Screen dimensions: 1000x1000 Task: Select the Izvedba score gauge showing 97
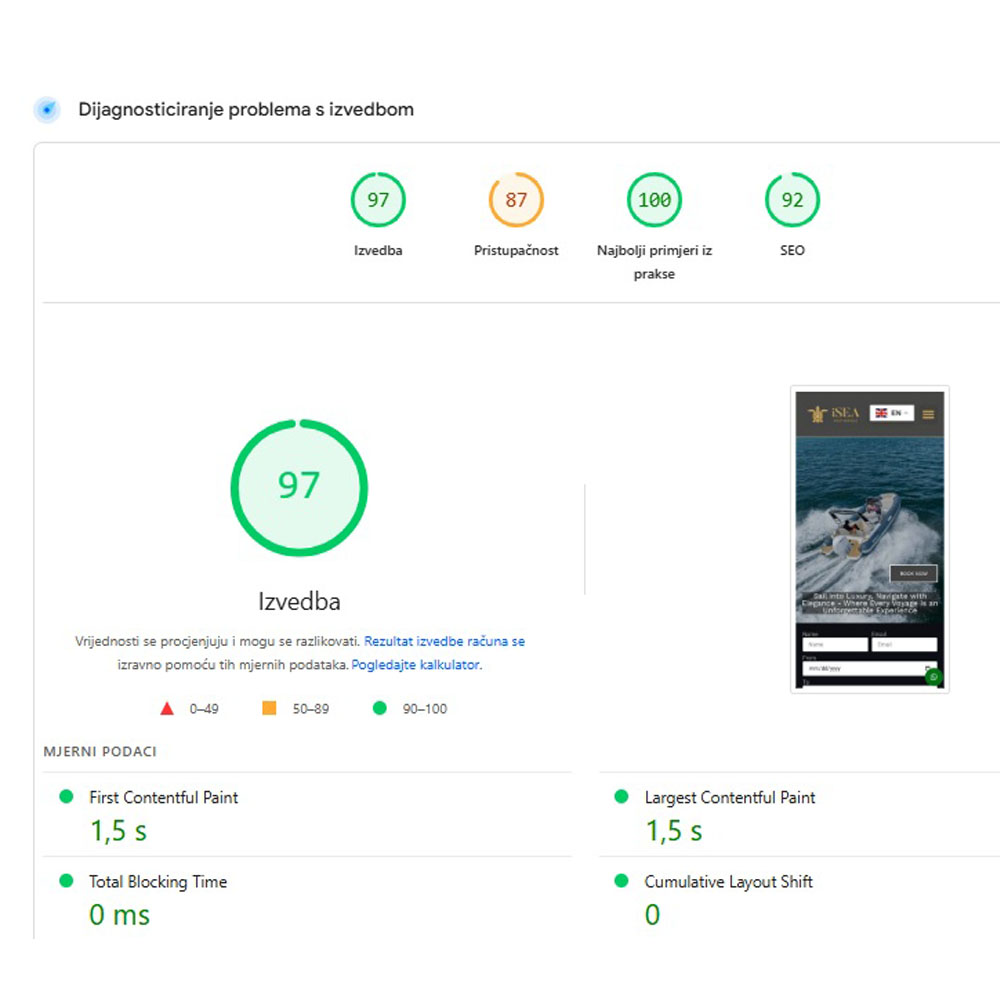378,200
